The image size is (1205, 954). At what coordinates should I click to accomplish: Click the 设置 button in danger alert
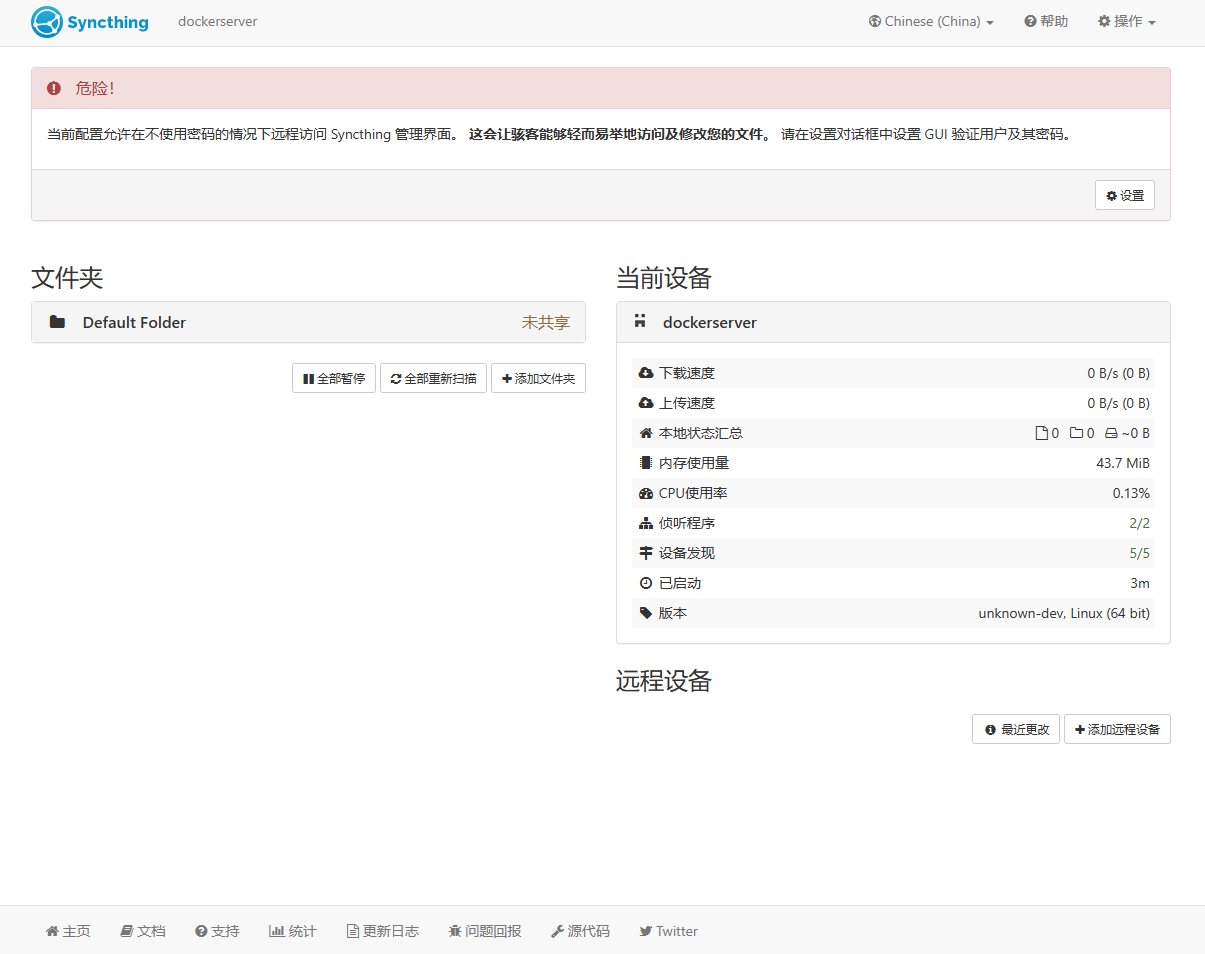click(1124, 196)
